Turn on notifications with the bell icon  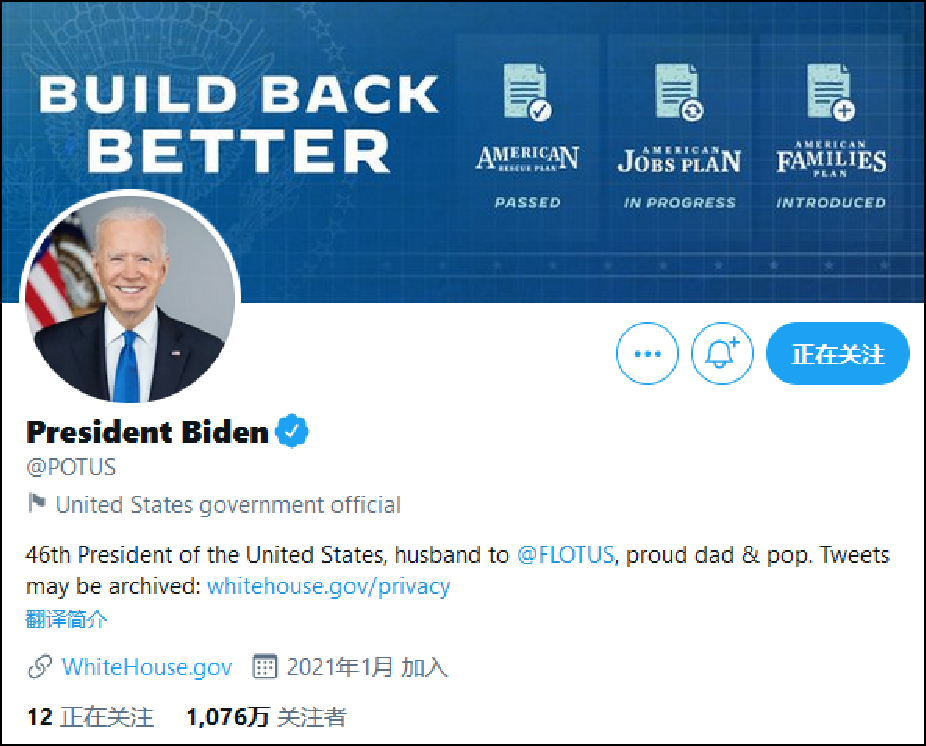722,354
